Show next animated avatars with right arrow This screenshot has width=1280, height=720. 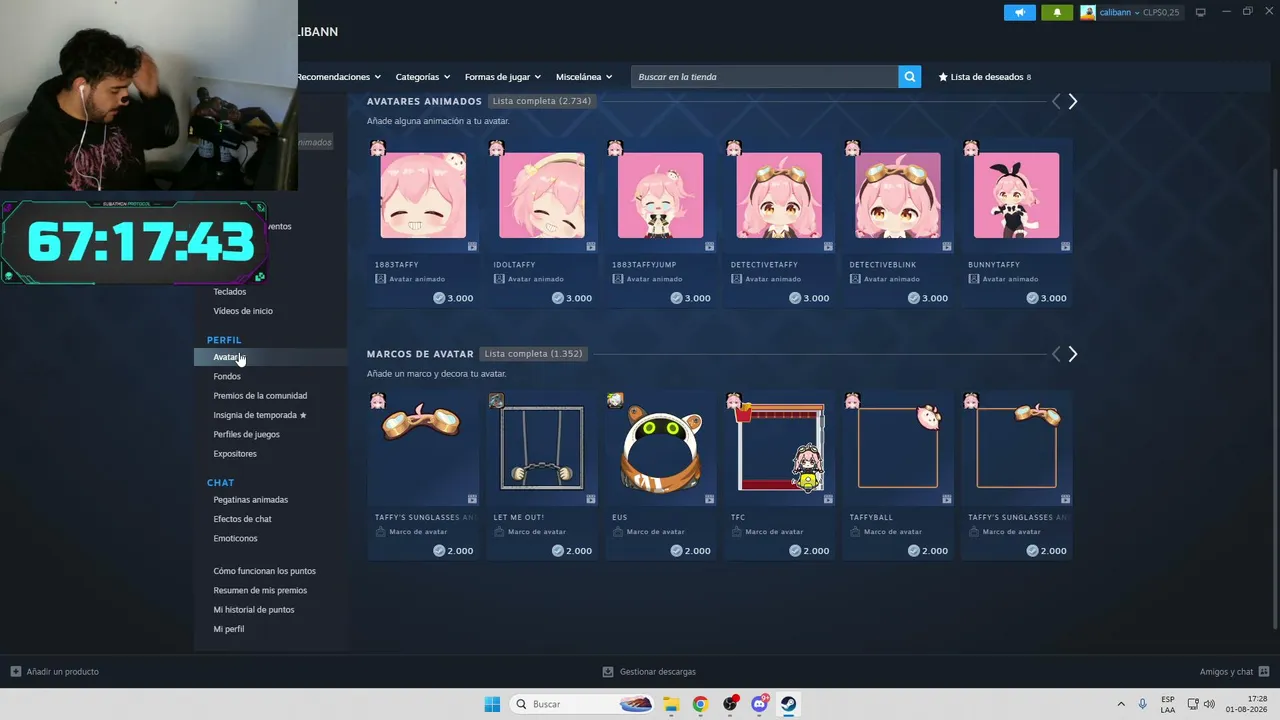[1073, 101]
